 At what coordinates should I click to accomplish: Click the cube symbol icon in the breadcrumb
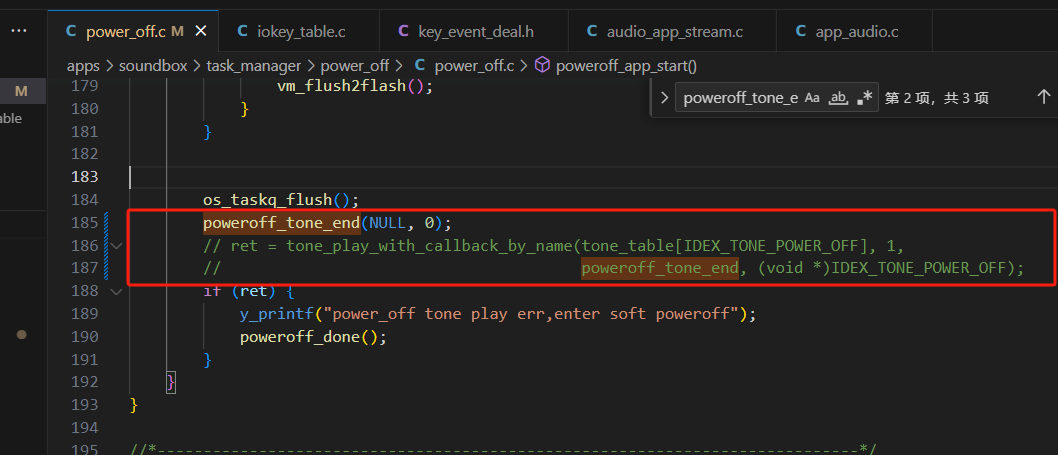[x=542, y=65]
